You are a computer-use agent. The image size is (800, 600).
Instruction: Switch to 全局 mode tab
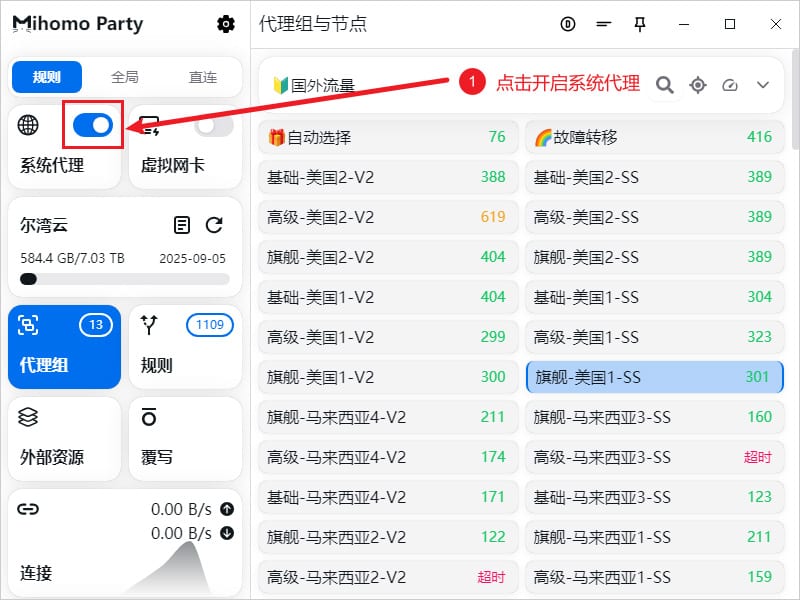point(125,77)
